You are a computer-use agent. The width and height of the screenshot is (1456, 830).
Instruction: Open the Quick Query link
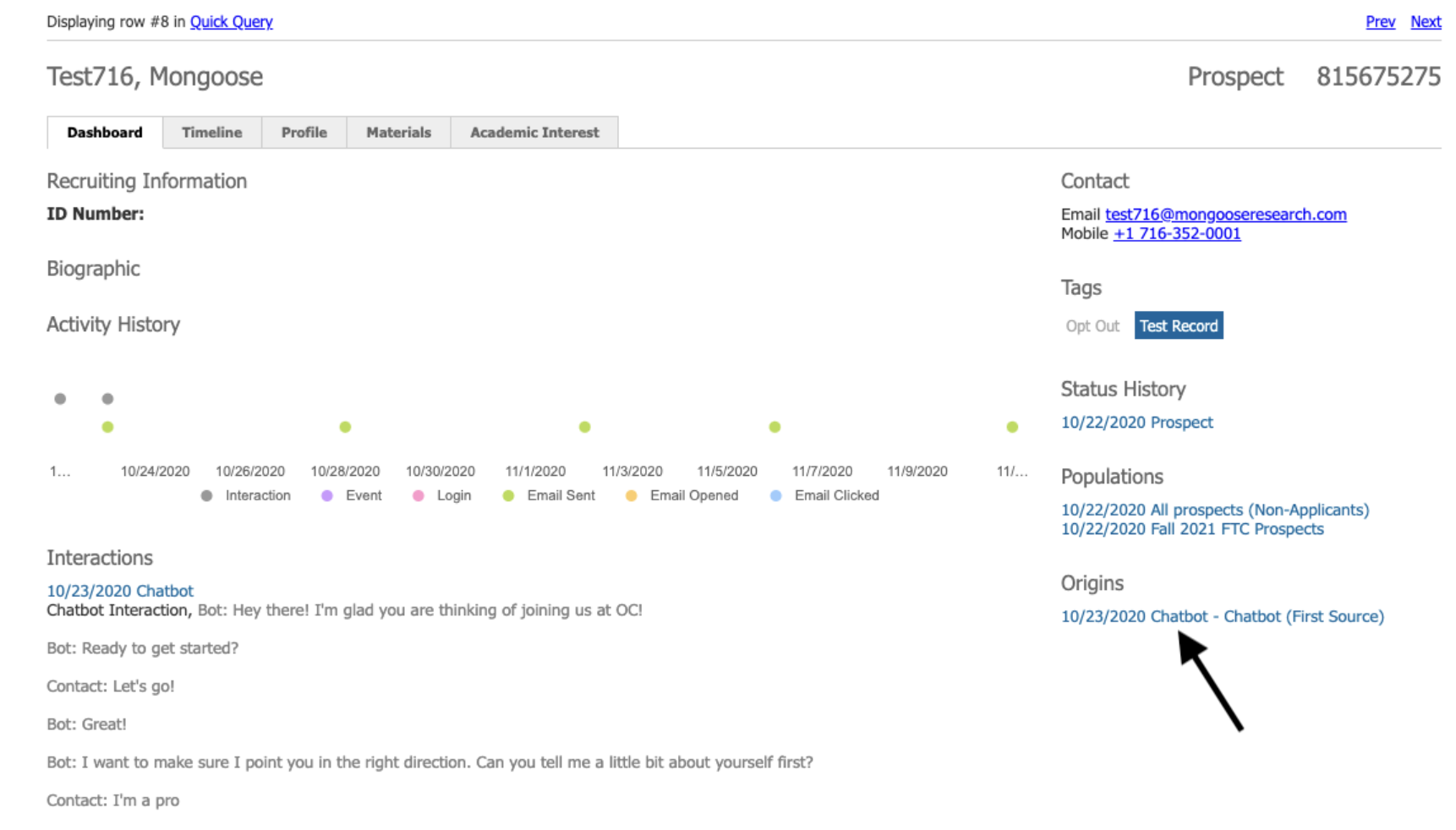231,22
